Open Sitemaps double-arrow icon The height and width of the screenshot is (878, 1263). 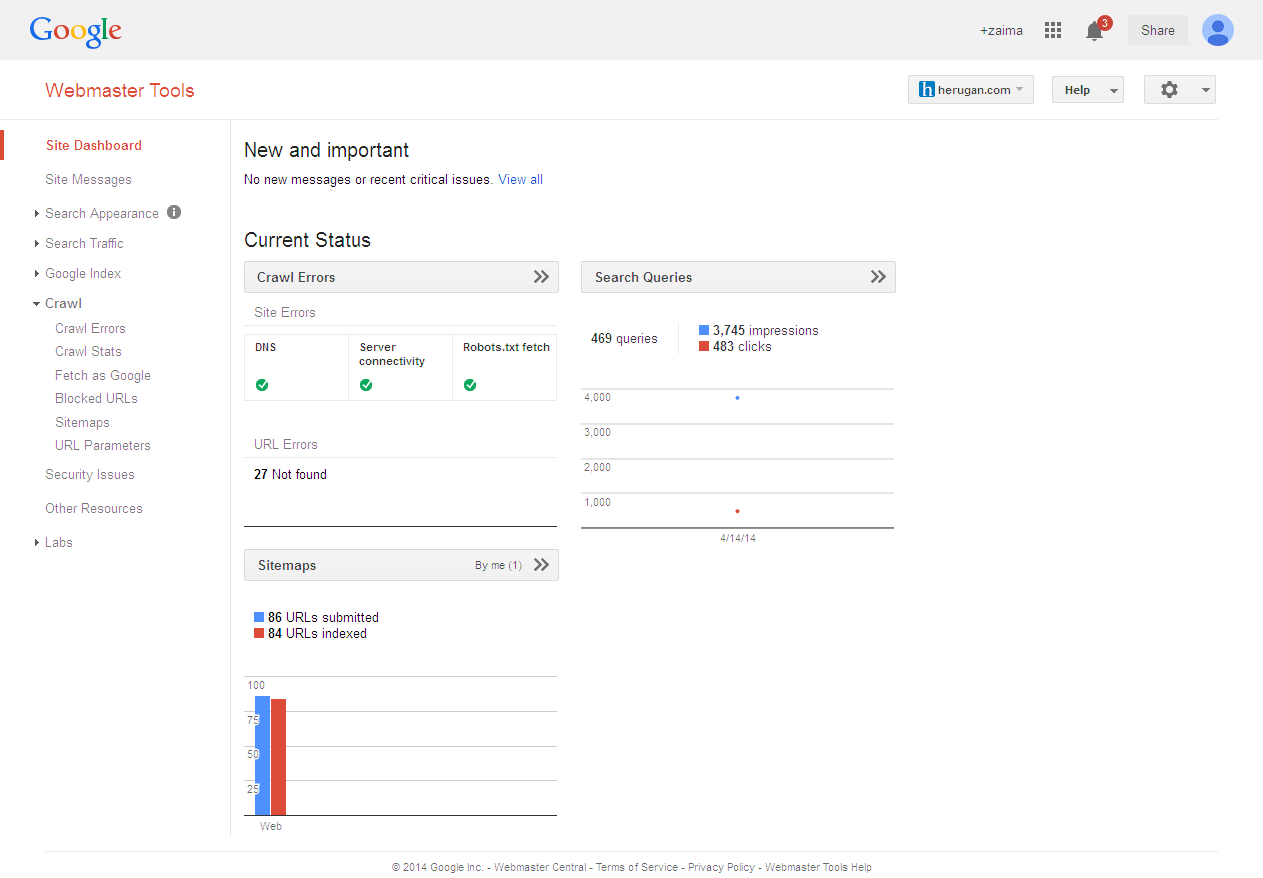pyautogui.click(x=541, y=565)
